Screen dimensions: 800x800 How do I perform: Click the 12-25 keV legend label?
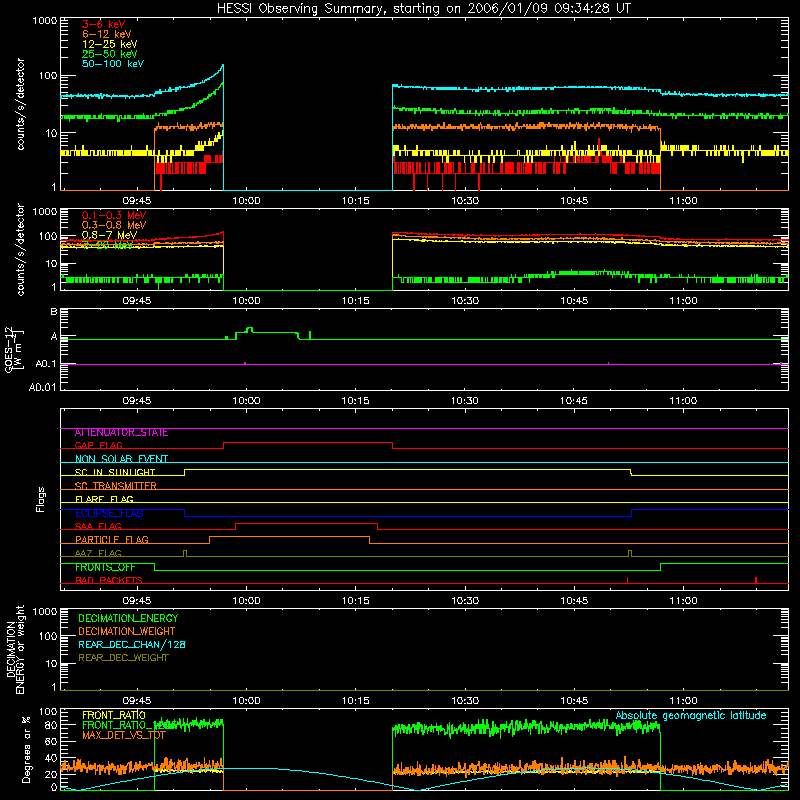coord(109,44)
